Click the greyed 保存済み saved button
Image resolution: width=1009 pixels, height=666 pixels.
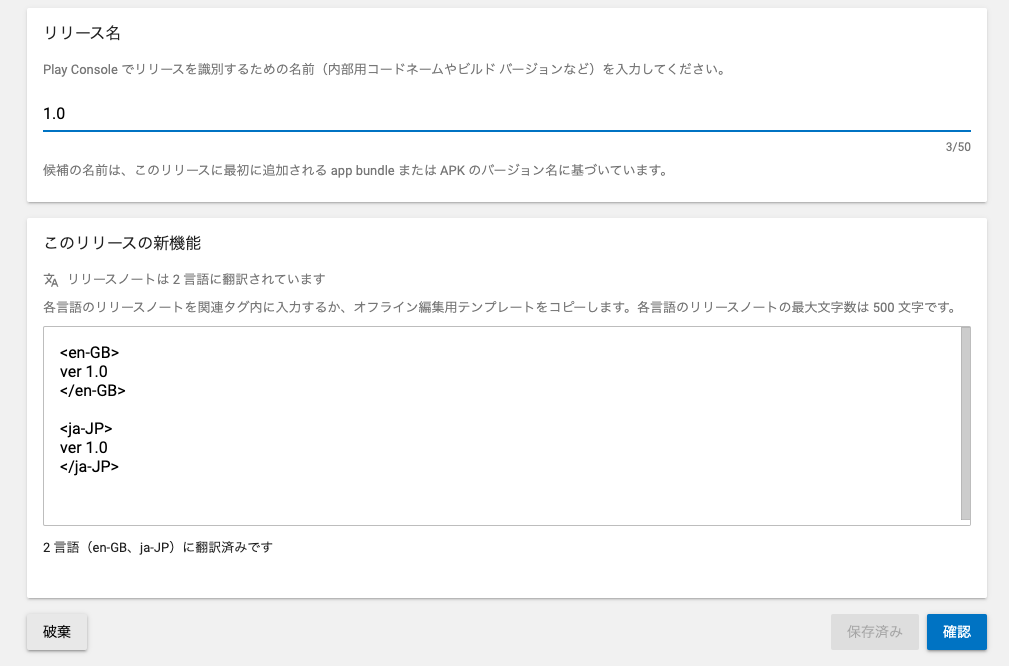point(875,632)
